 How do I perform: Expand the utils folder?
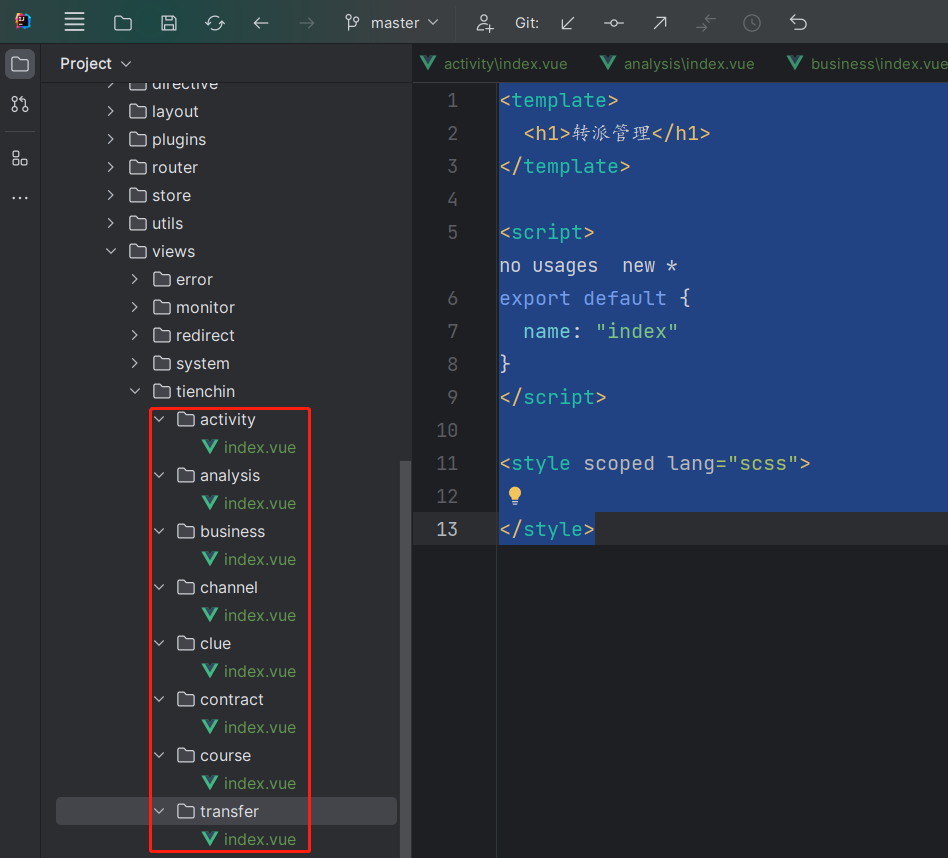(x=110, y=223)
